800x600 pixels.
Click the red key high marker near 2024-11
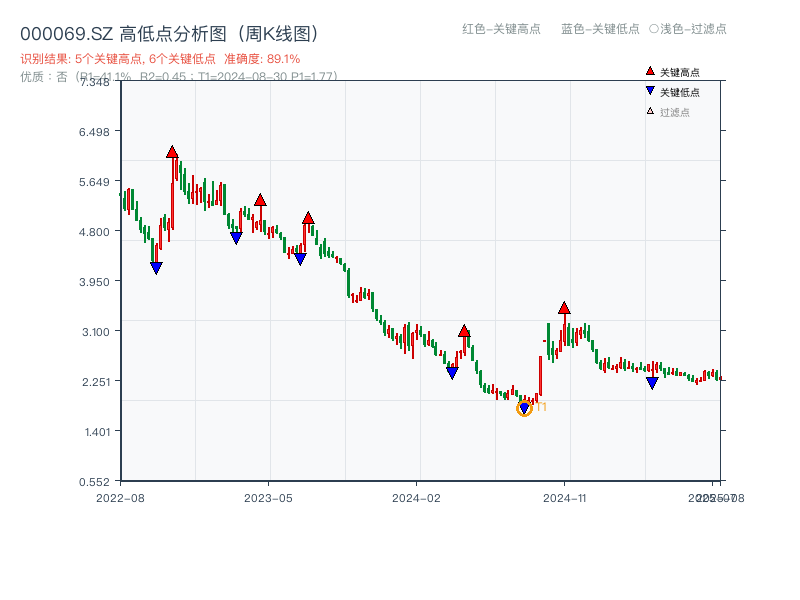564,308
